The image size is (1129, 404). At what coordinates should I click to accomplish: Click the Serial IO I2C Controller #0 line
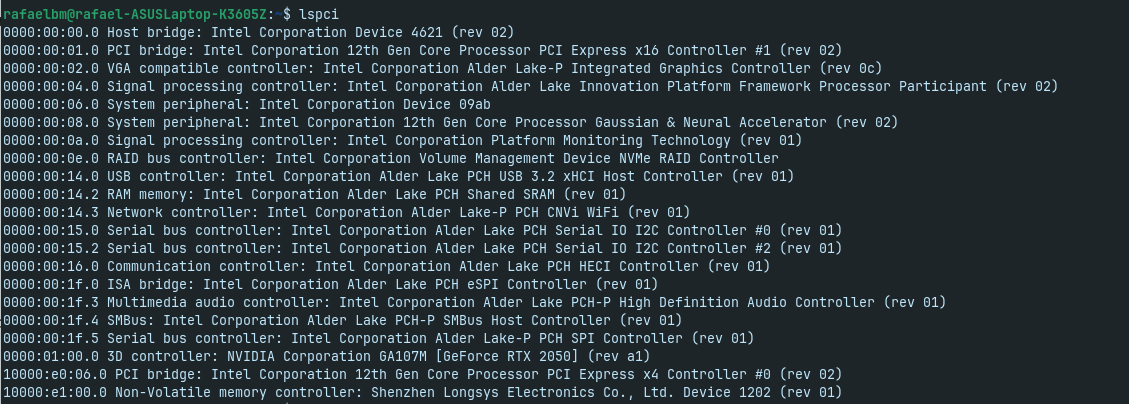(x=421, y=230)
